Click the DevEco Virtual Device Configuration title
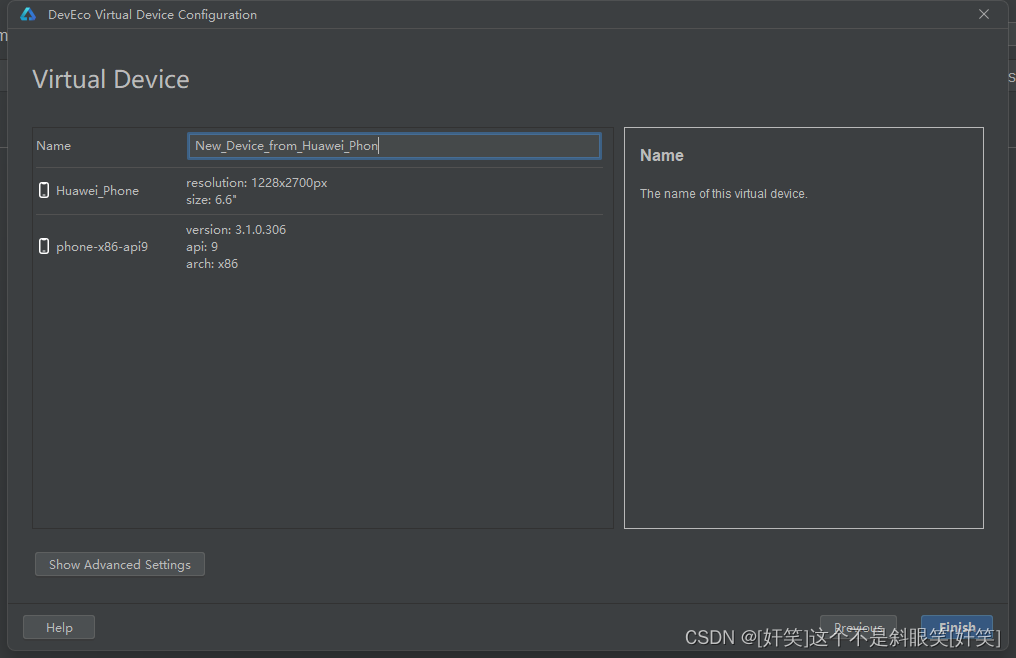This screenshot has width=1016, height=658. coord(152,14)
